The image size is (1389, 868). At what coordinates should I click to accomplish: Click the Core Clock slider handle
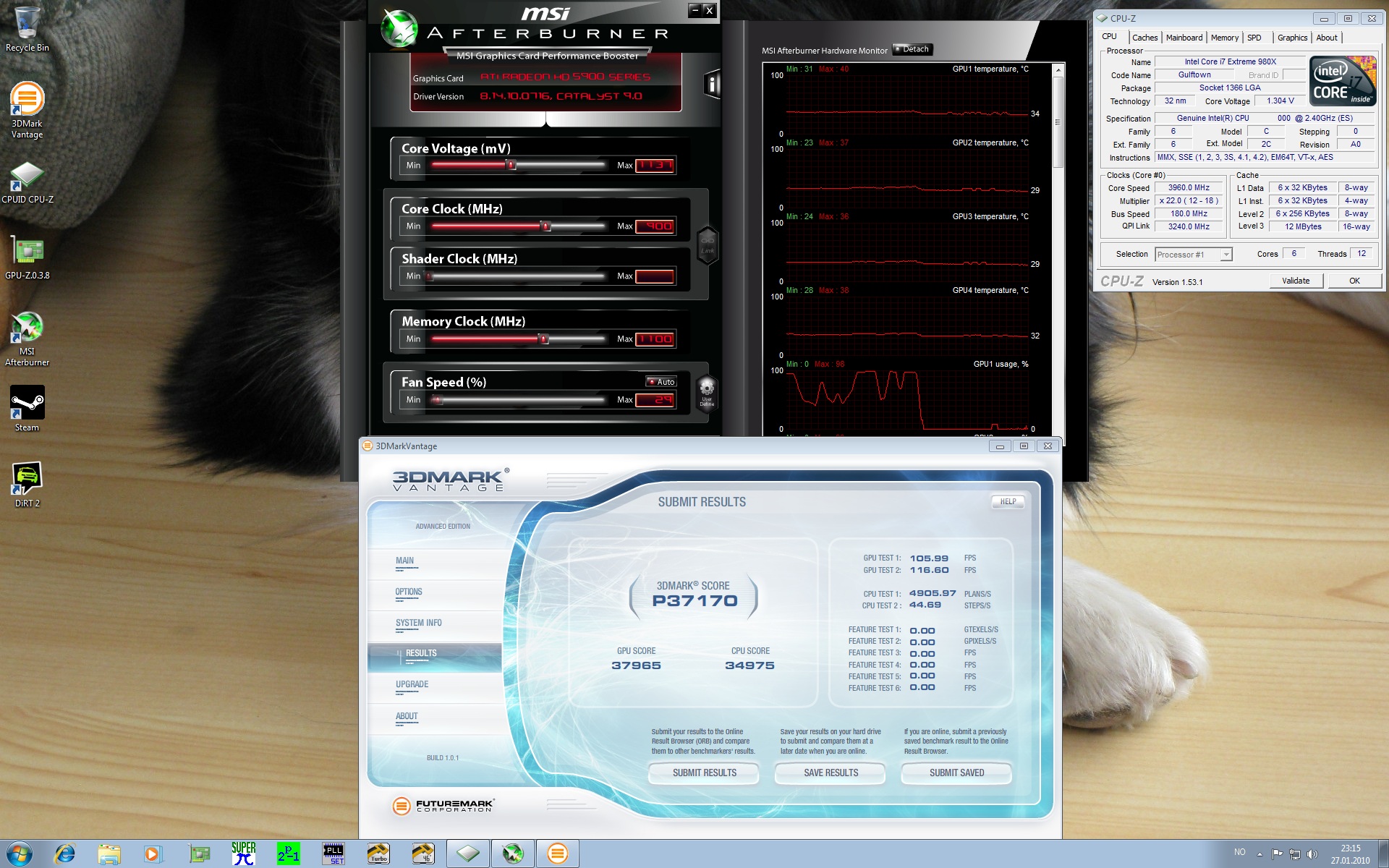(x=545, y=226)
